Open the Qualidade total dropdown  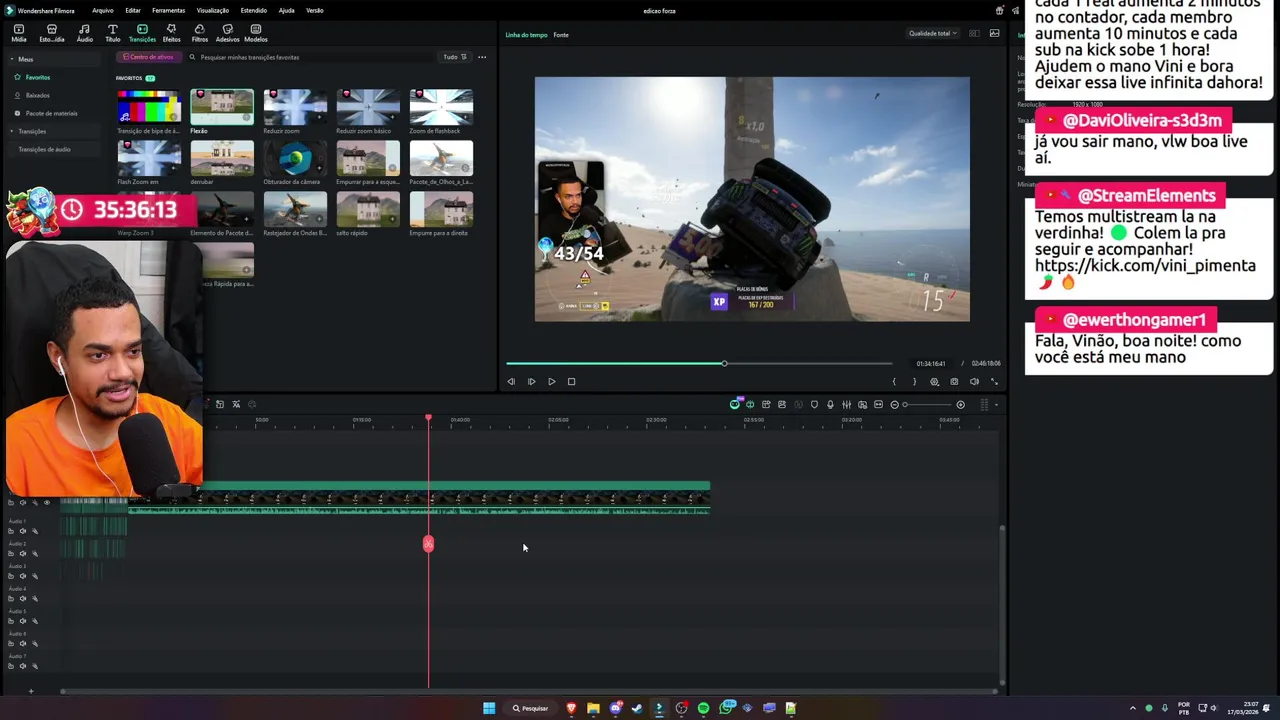pyautogui.click(x=932, y=33)
